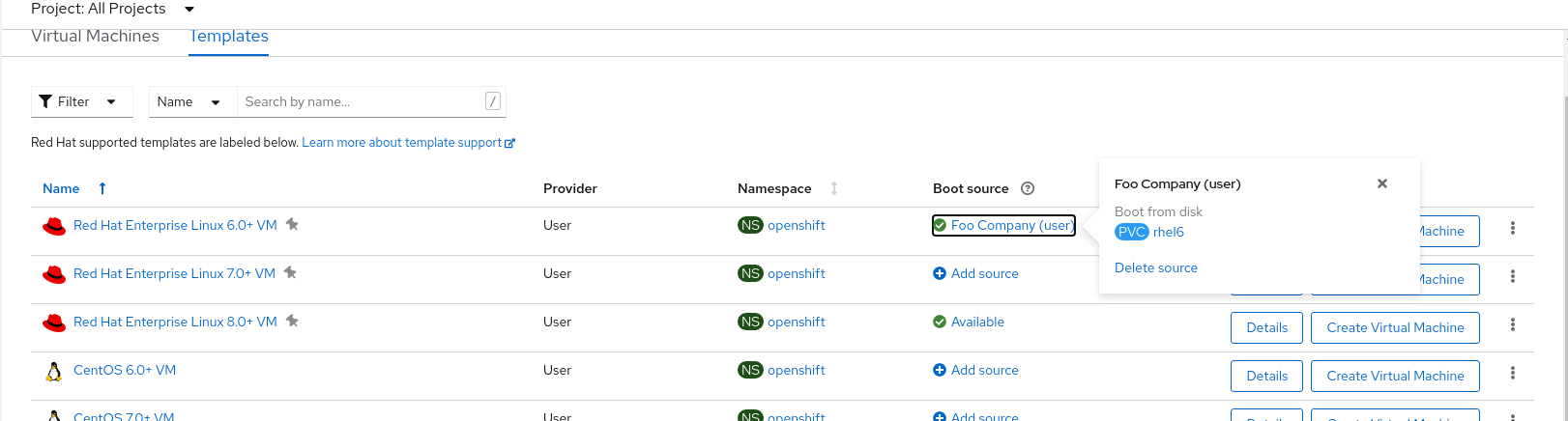Open Learn more about template support link
The width and height of the screenshot is (1568, 421).
(x=401, y=142)
